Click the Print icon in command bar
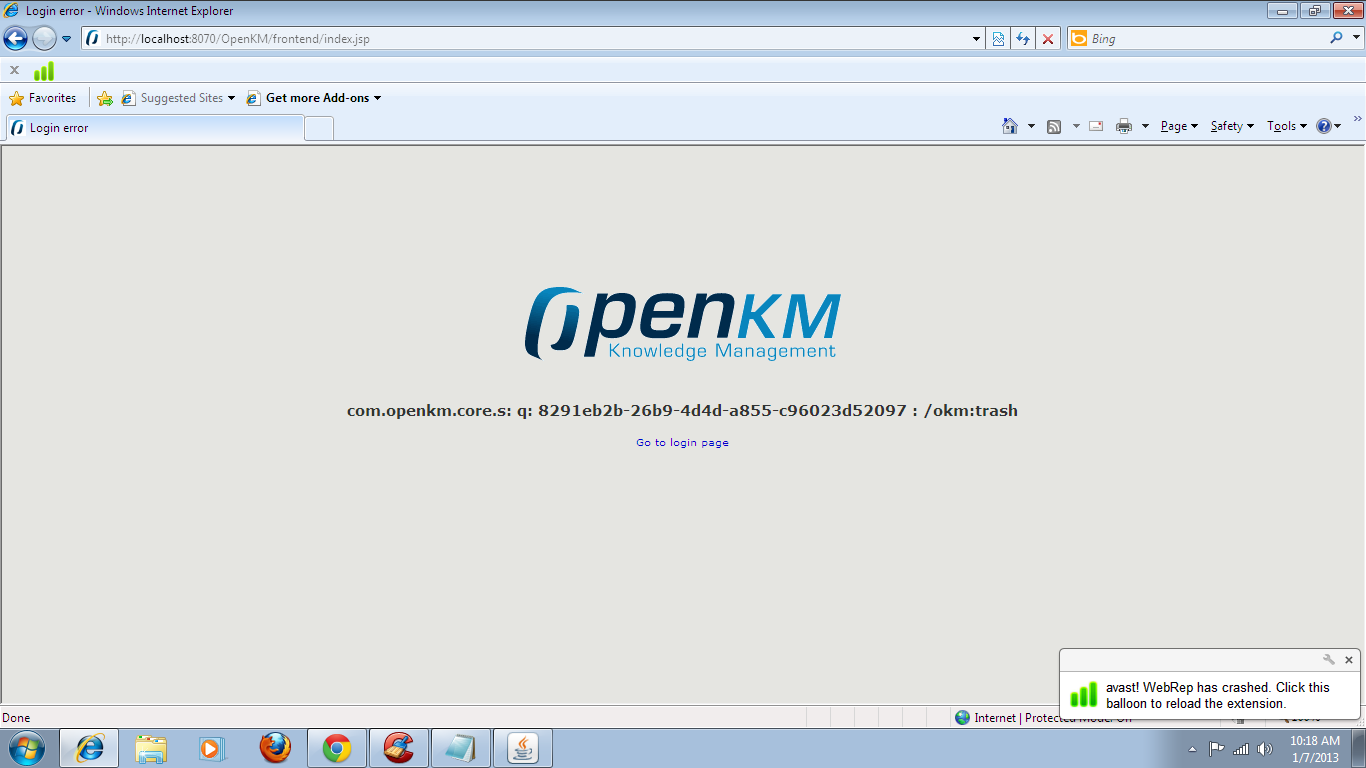The image size is (1366, 768). pos(1124,126)
